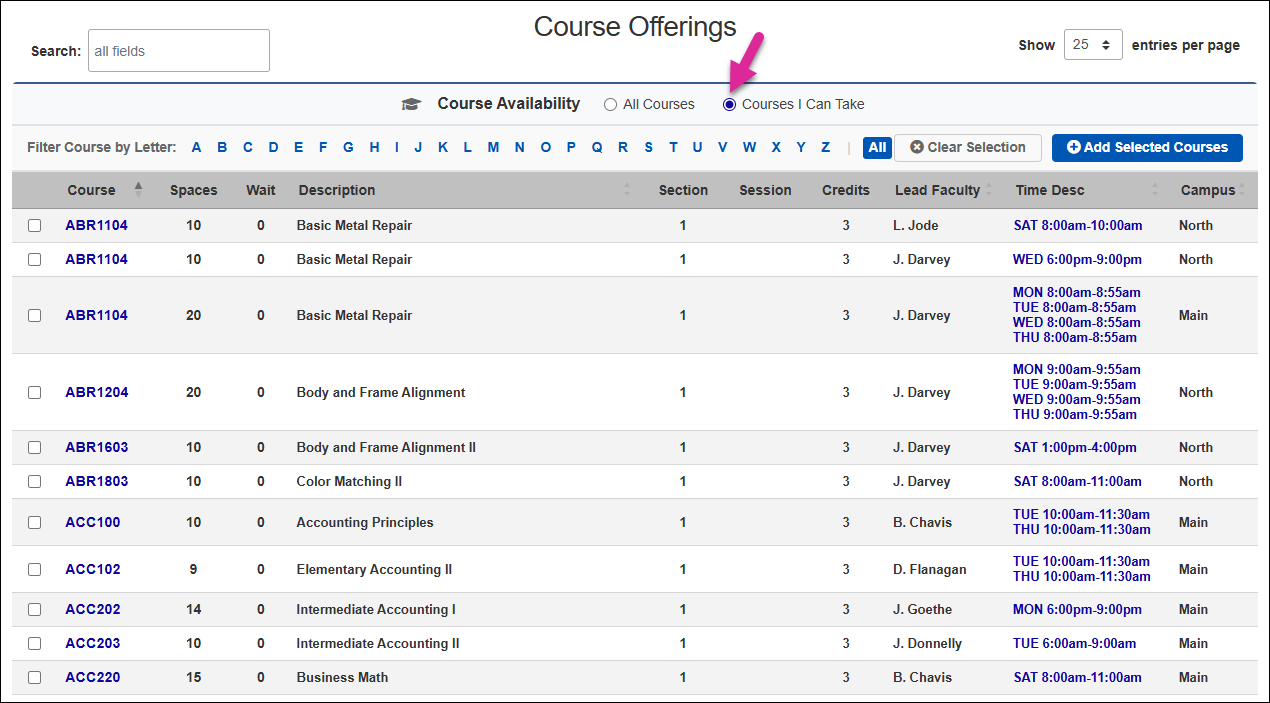The height and width of the screenshot is (703, 1270).
Task: Select the Courses I Can Take option
Action: (729, 104)
